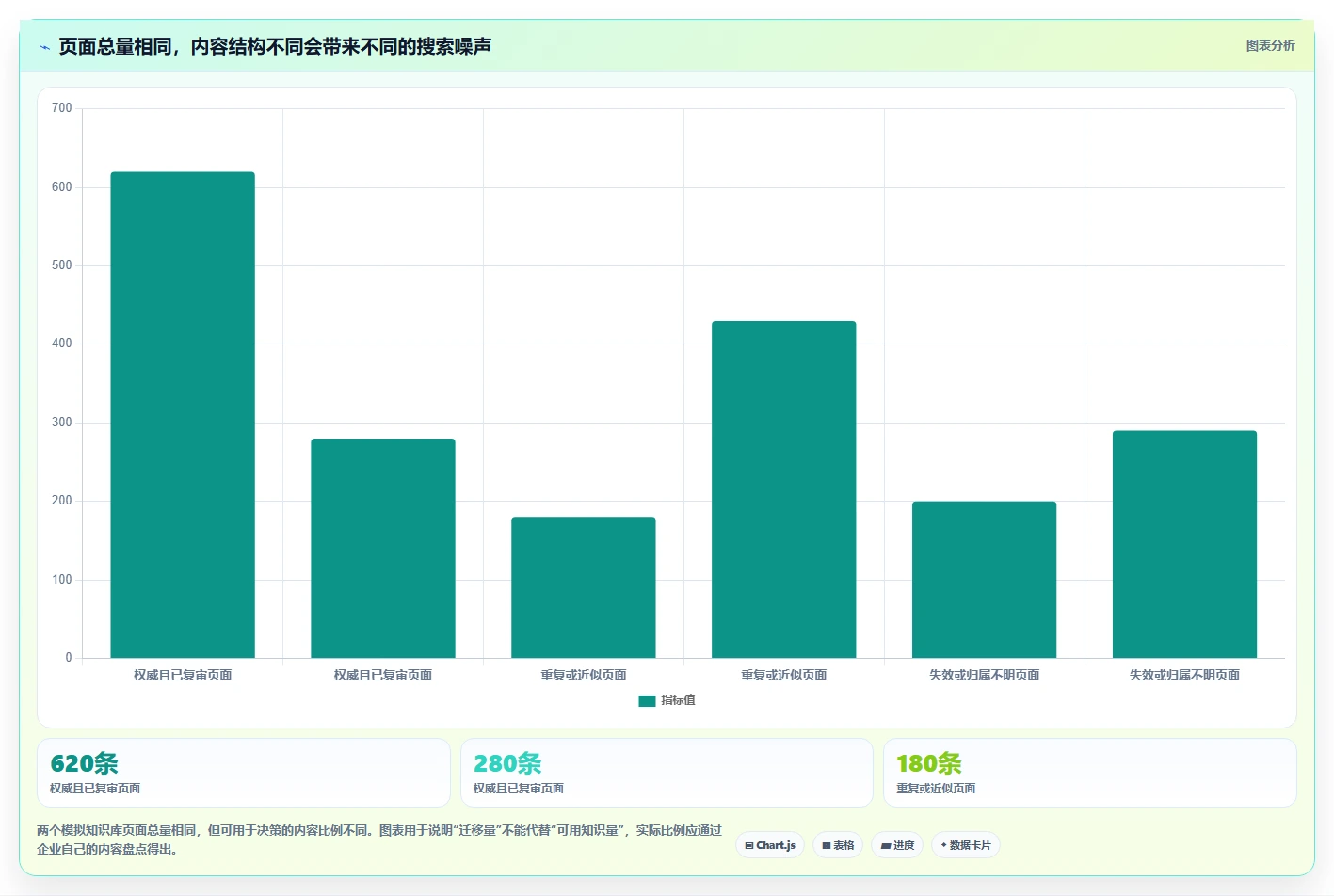This screenshot has width=1334, height=896.
Task: Click the 400 tick on the y-axis
Action: (x=62, y=344)
